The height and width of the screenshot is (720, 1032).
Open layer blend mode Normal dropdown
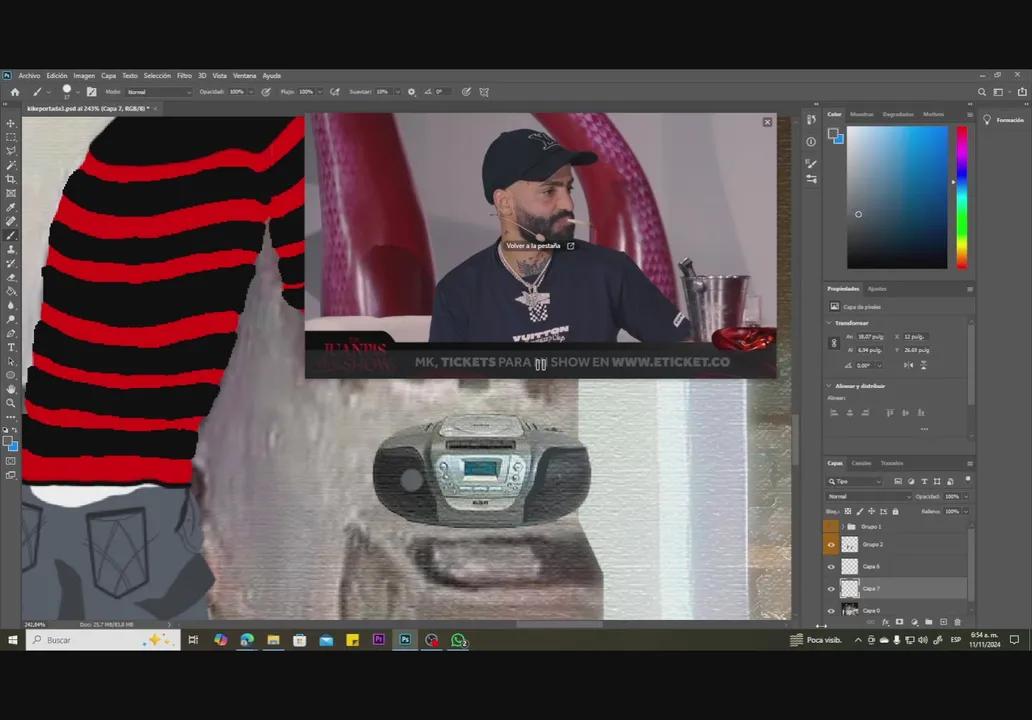pos(869,496)
